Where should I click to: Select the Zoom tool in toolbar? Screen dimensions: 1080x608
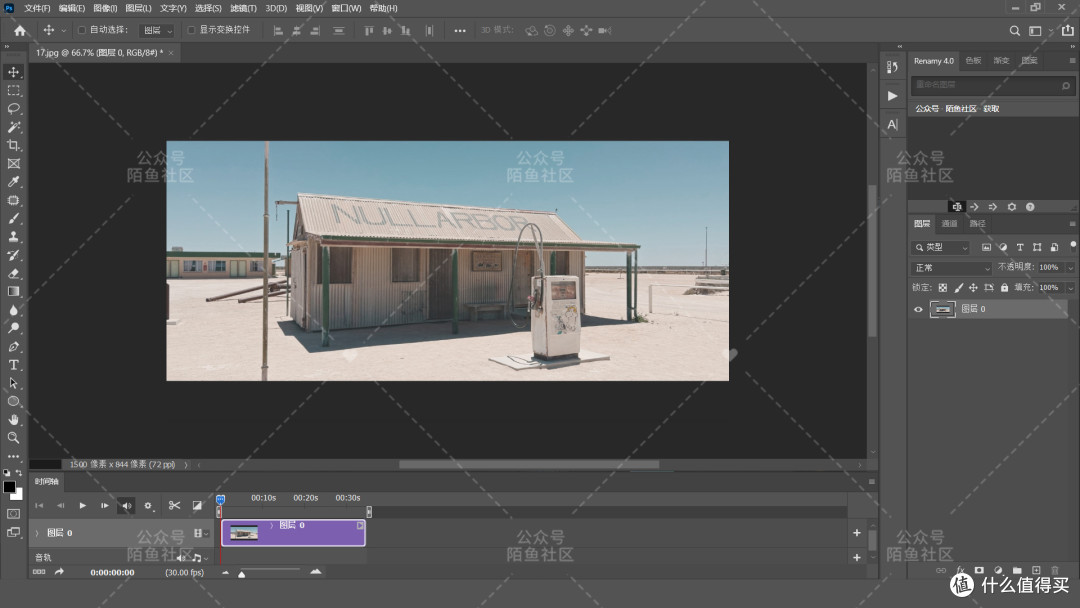click(13, 438)
